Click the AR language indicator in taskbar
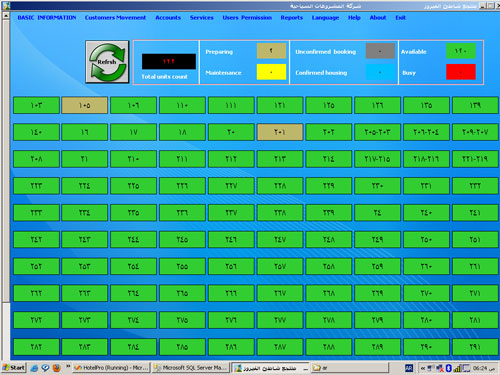Screen dimensions: 500x375 coord(409,368)
